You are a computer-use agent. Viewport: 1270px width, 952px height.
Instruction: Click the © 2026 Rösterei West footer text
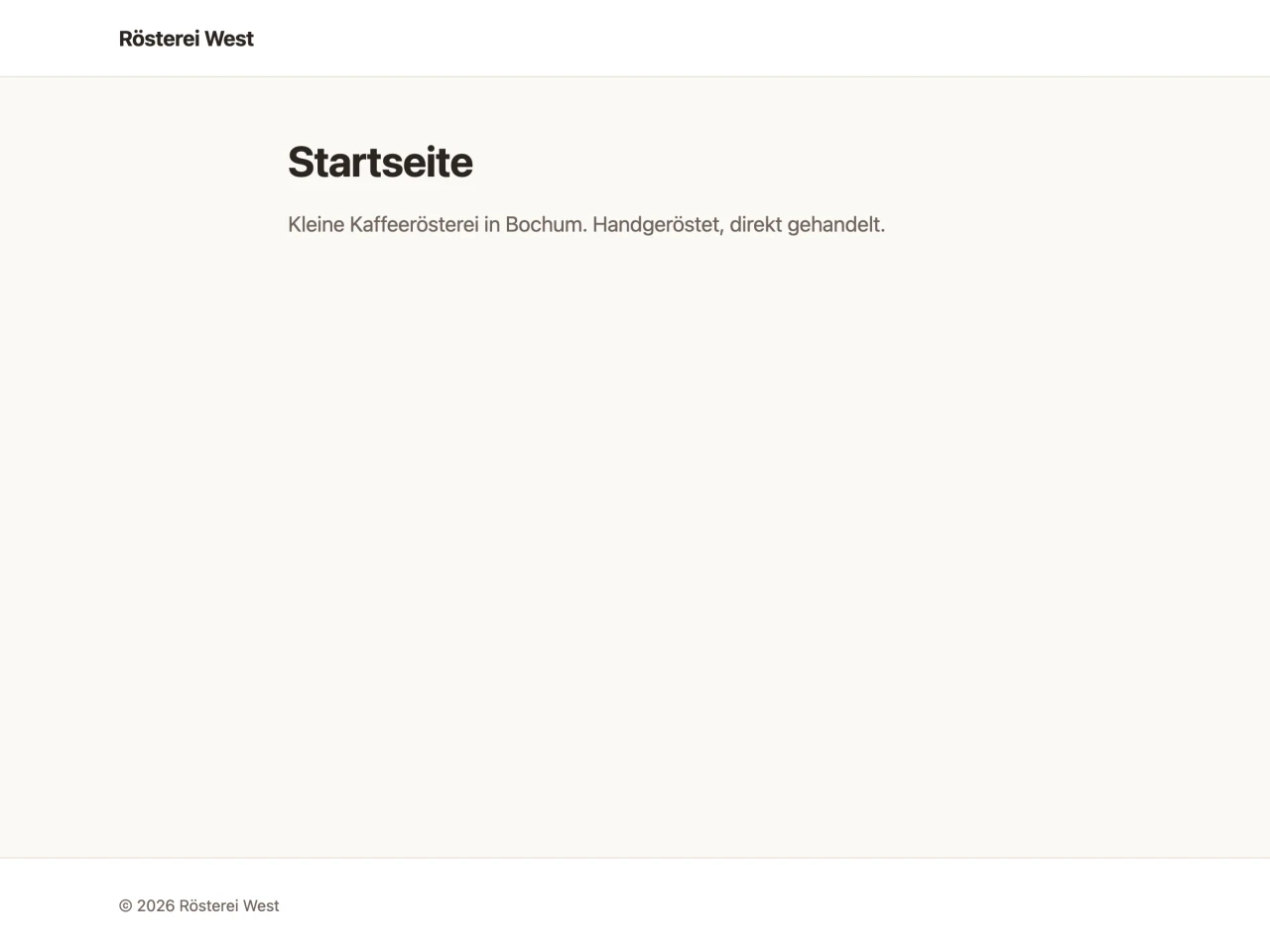tap(198, 905)
